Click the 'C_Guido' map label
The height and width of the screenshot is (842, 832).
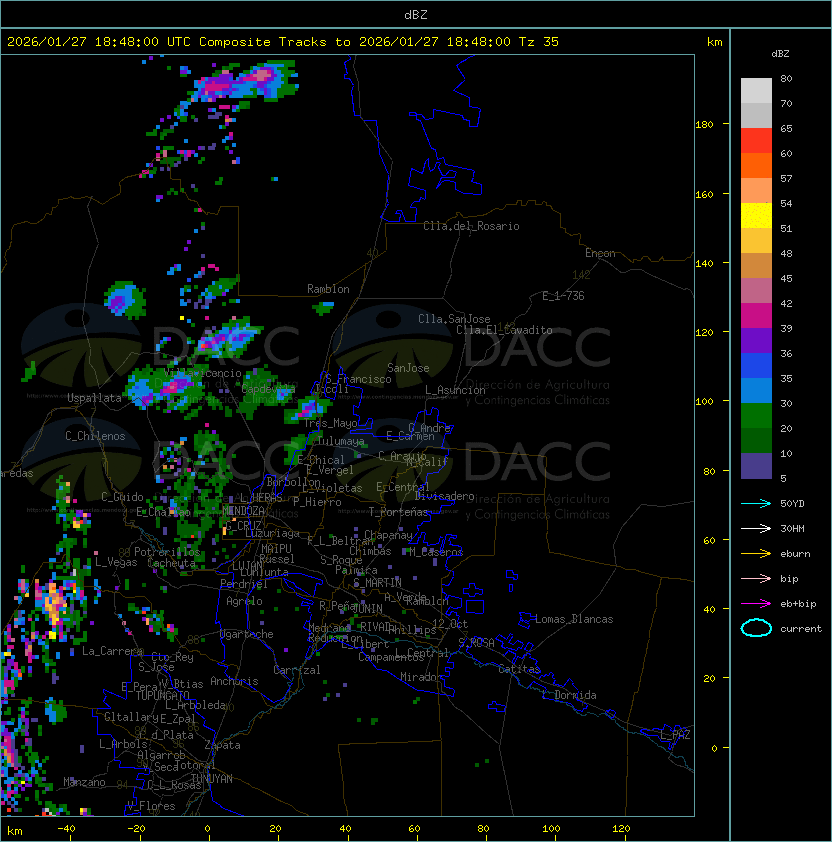click(122, 497)
